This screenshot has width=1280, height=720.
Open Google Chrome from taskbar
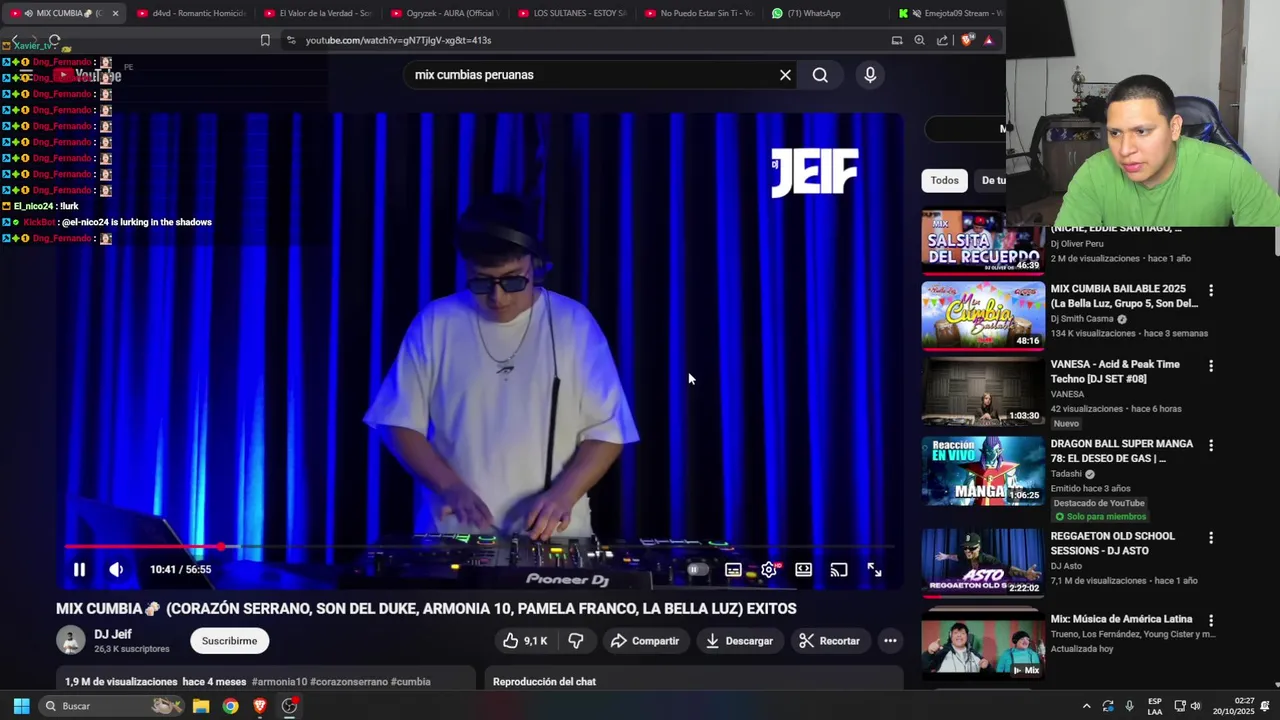(231, 706)
